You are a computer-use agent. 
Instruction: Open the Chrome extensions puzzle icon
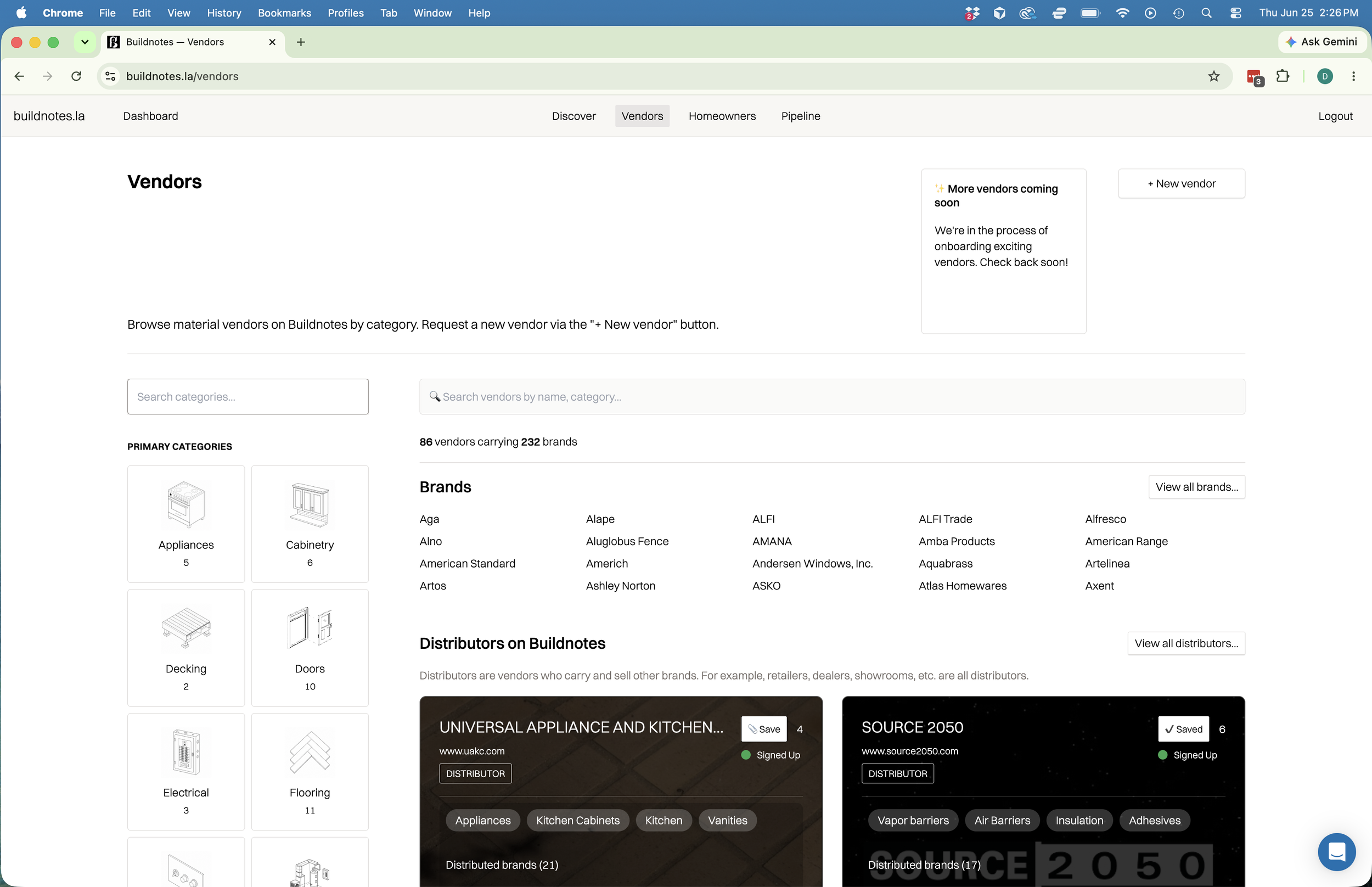pos(1282,76)
